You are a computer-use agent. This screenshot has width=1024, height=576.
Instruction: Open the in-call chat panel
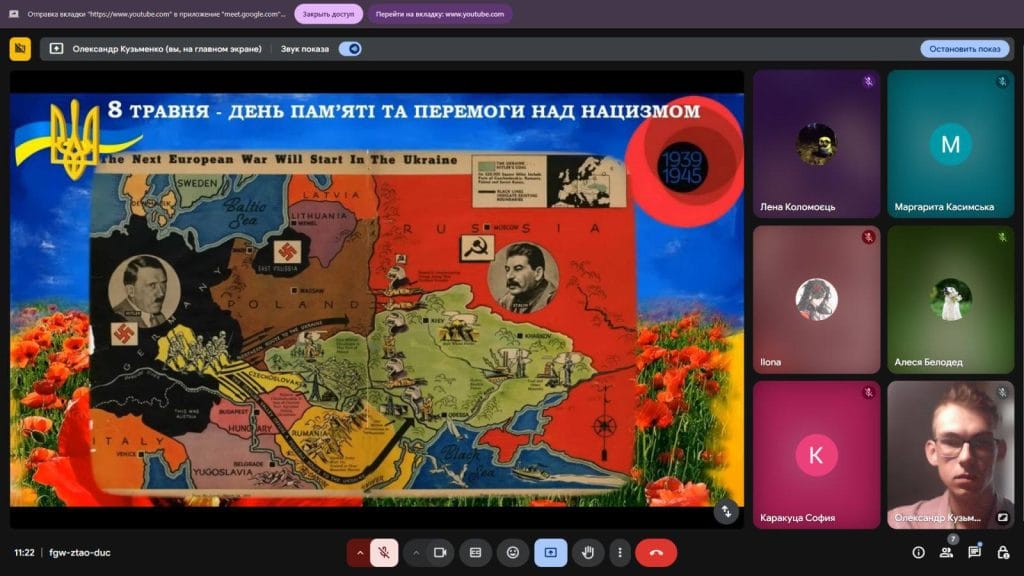pyautogui.click(x=974, y=552)
